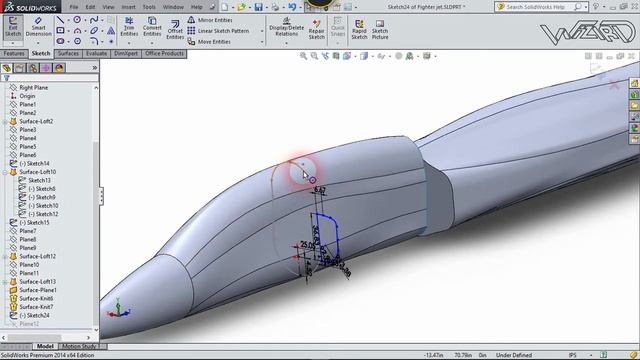Open dropdown below Exit Sketch
Viewport: 640px width, 360px height.
tap(13, 43)
